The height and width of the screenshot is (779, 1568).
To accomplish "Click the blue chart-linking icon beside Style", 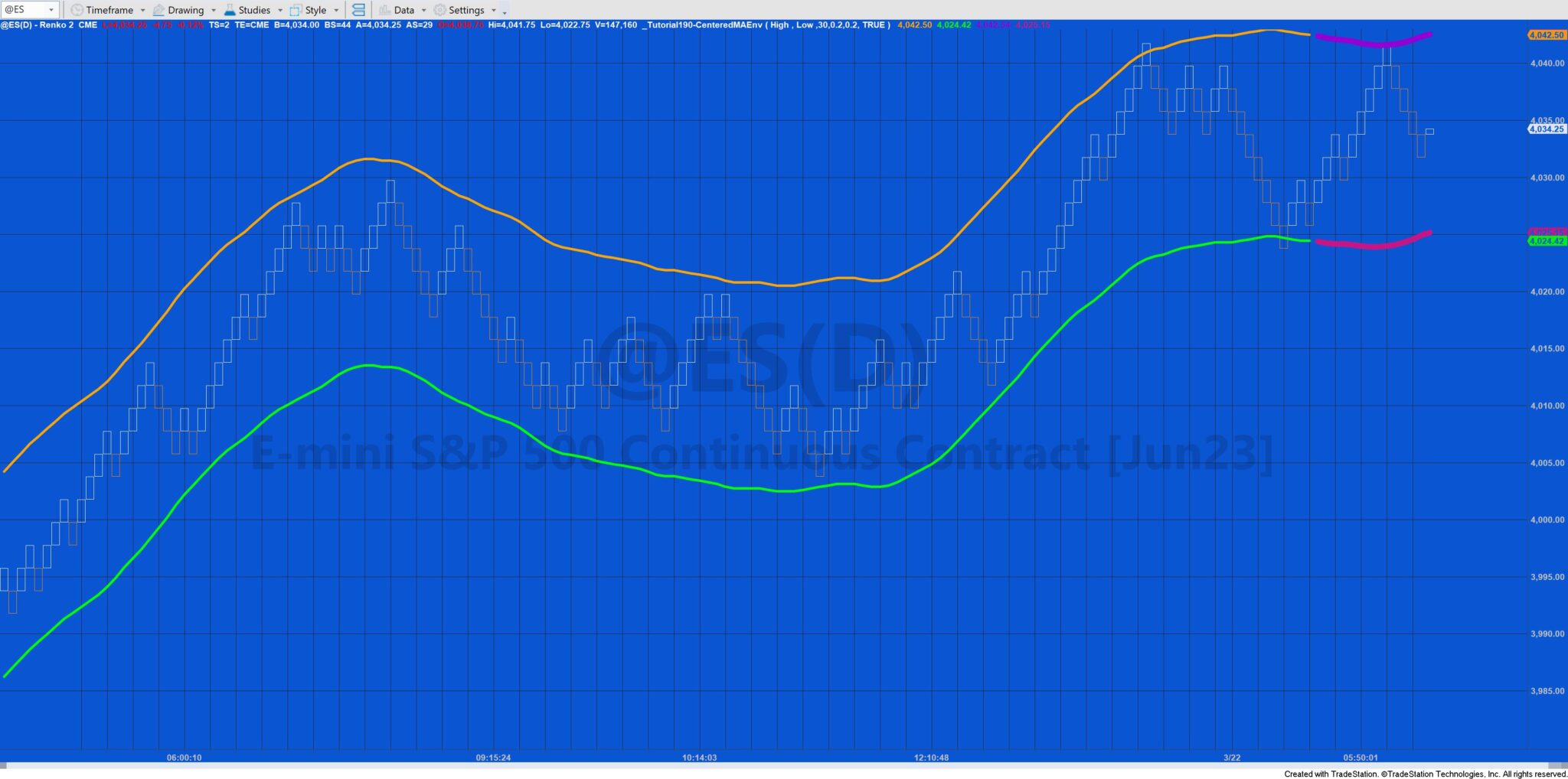I will 358,9.
